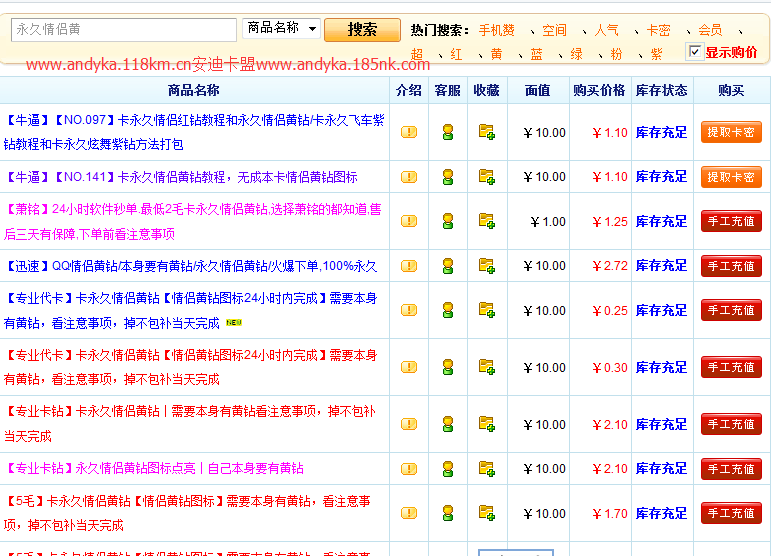Contact customer service for NO.097 product
This screenshot has width=771, height=556.
click(447, 132)
